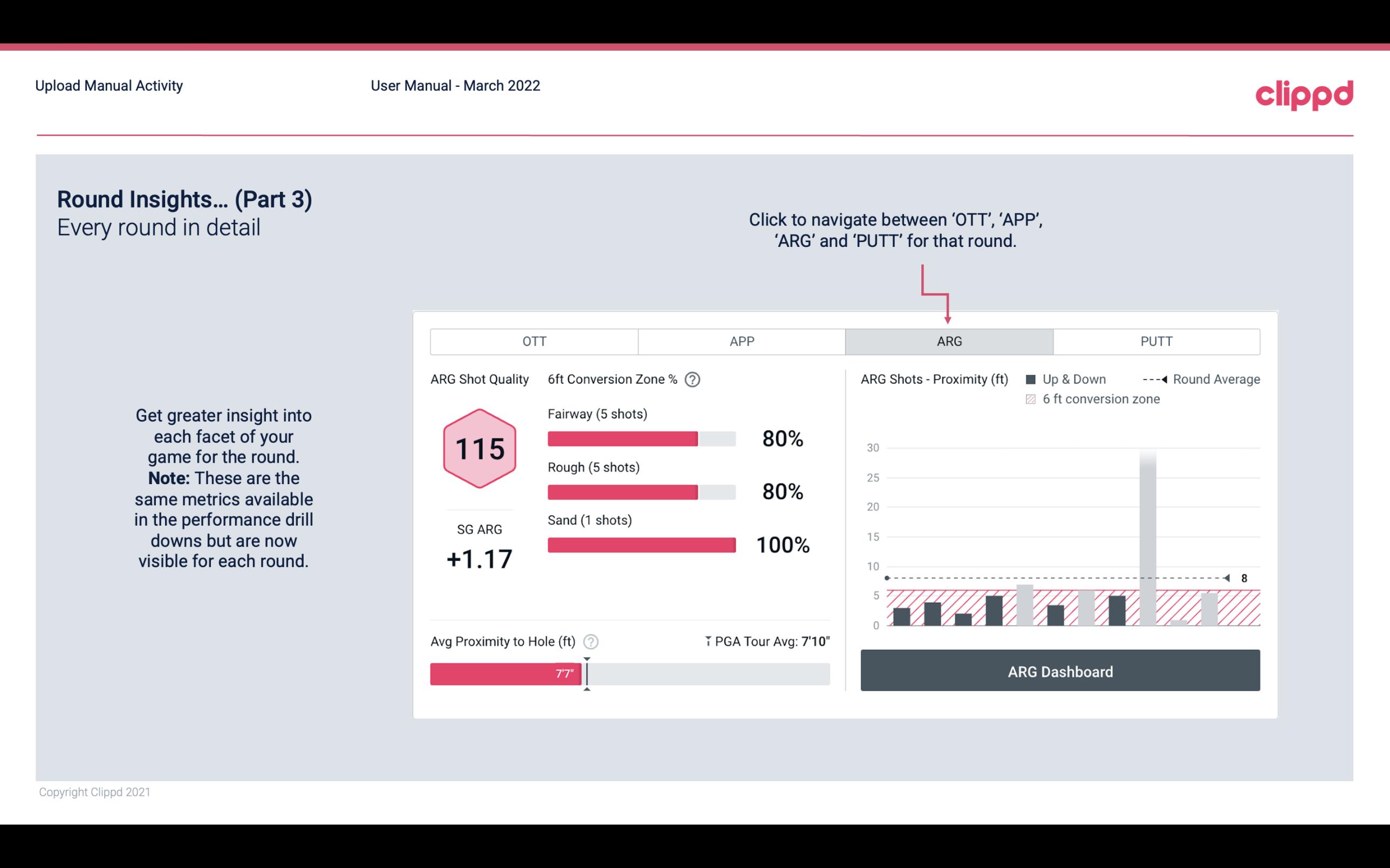
Task: Click the ARG tab to view details
Action: [947, 341]
